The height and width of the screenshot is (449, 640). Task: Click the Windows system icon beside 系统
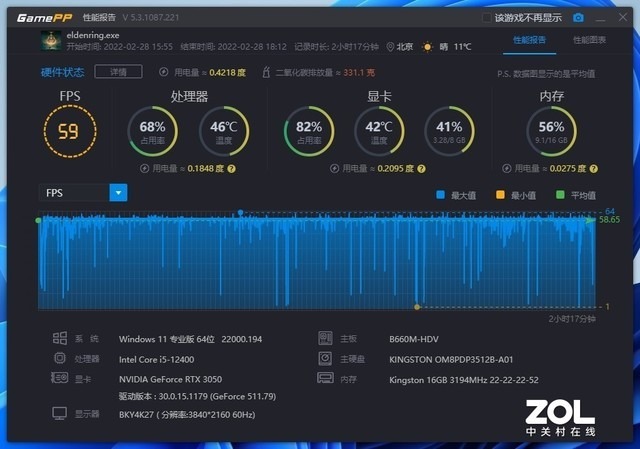tap(60, 338)
